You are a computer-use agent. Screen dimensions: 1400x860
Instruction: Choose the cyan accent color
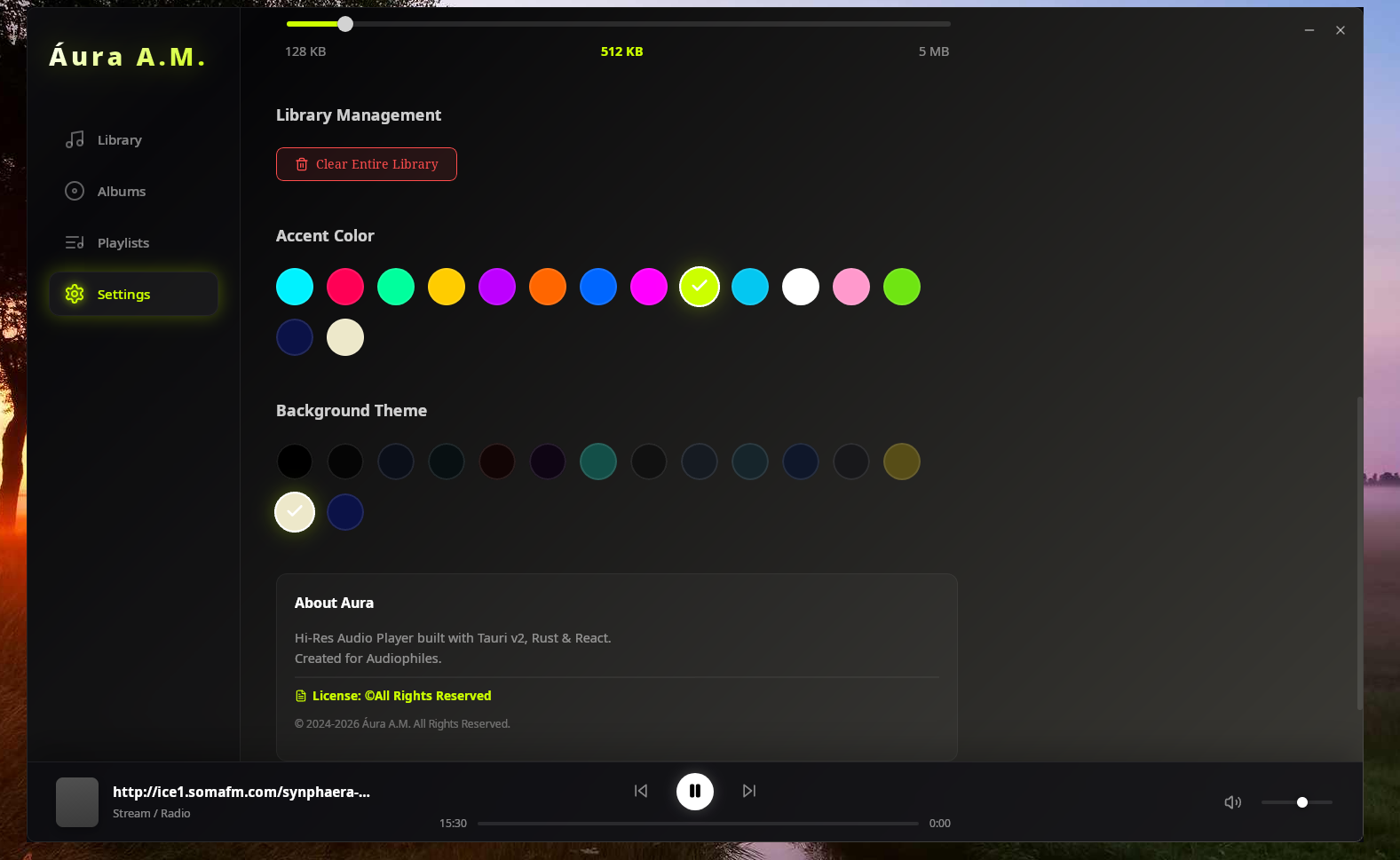coord(295,287)
